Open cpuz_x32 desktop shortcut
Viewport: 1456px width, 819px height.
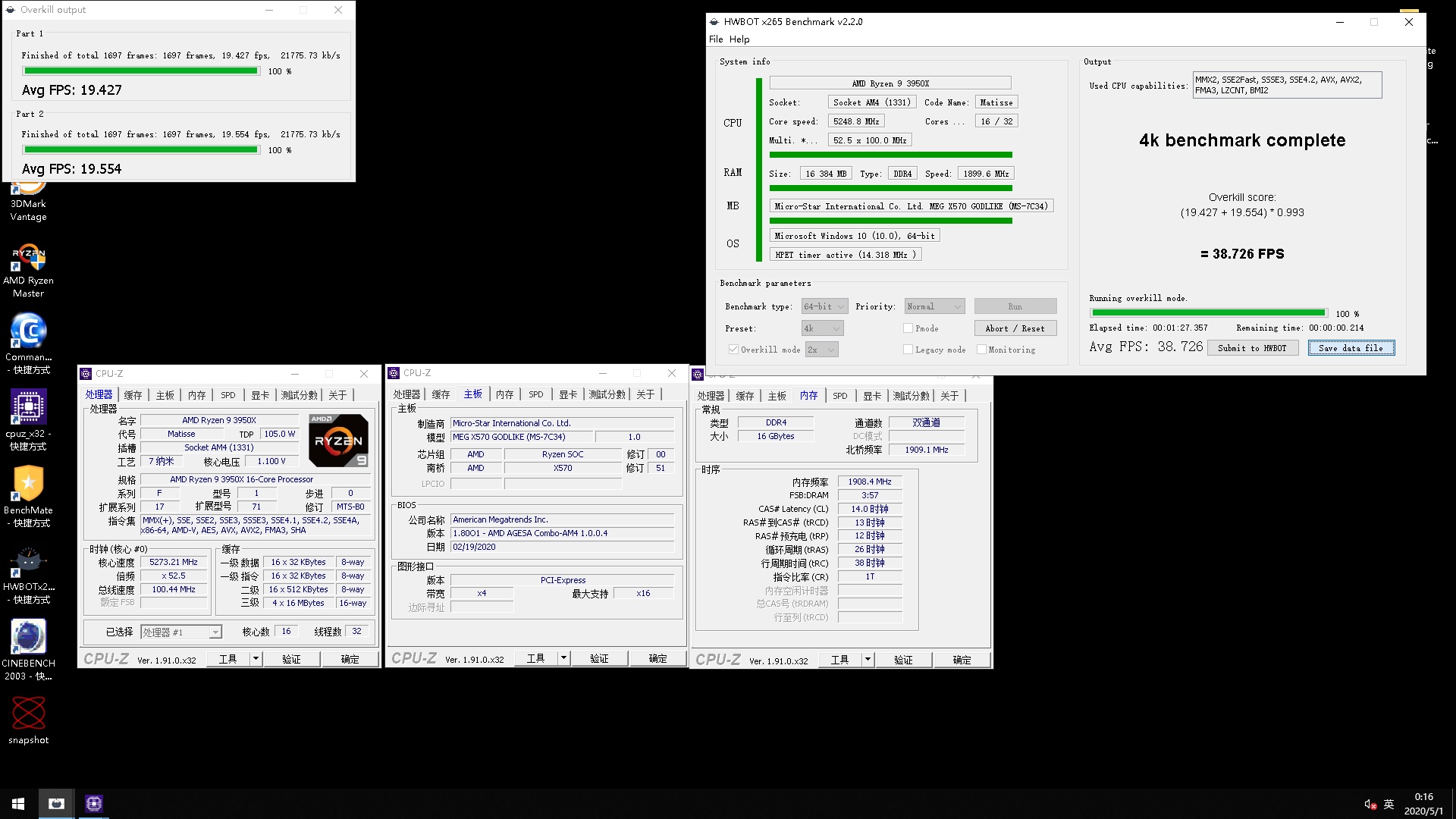coord(28,421)
